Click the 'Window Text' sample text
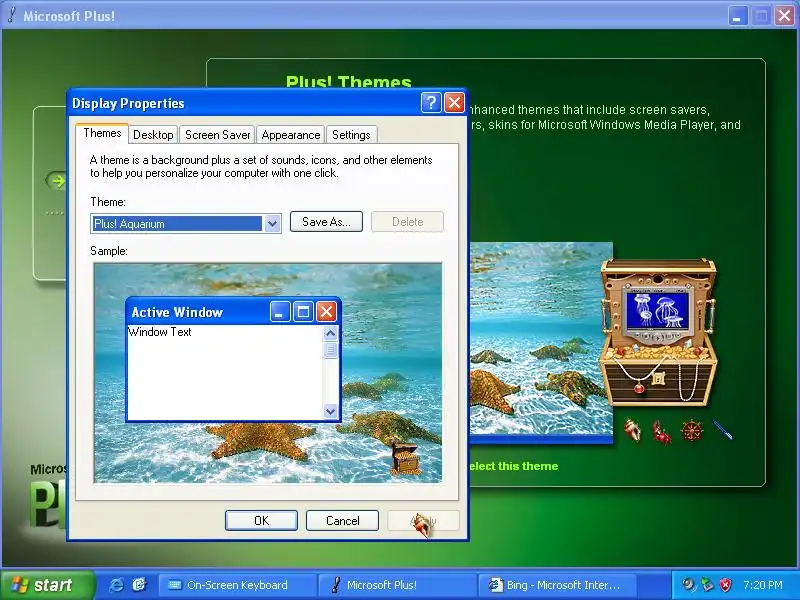The width and height of the screenshot is (800, 600). 160,332
